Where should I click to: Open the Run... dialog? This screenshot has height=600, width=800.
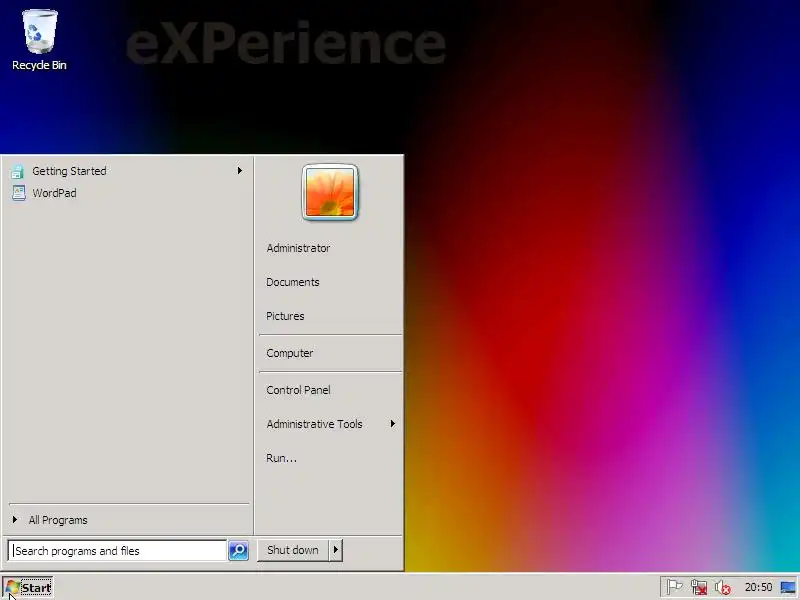point(281,458)
